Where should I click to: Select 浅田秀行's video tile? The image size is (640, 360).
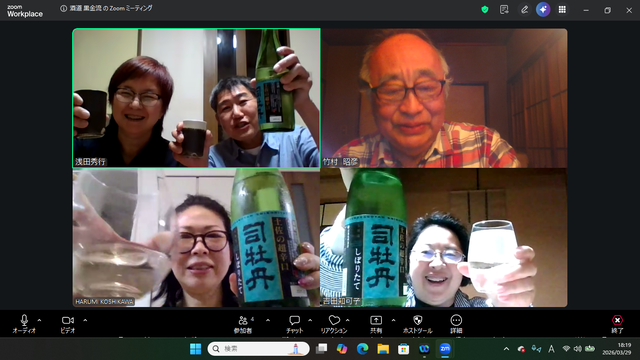(x=196, y=98)
